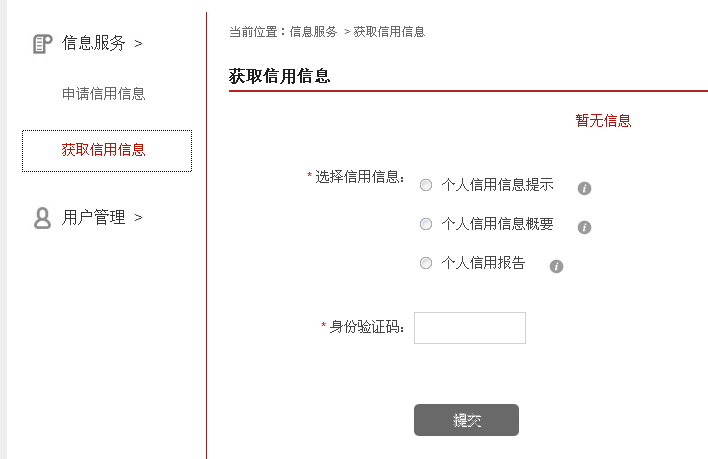
Task: Select 获取信用信息 in the sidebar menu
Action: click(104, 150)
